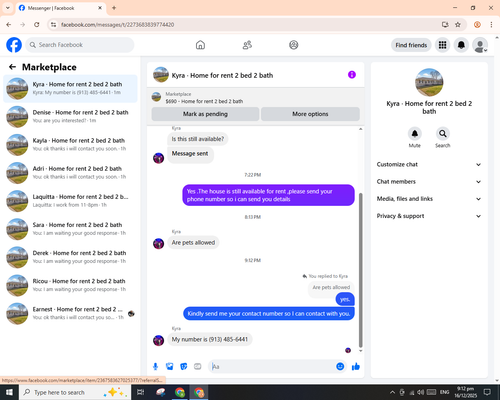Image resolution: width=500 pixels, height=400 pixels.
Task: Go to the Home feed icon
Action: pyautogui.click(x=200, y=45)
